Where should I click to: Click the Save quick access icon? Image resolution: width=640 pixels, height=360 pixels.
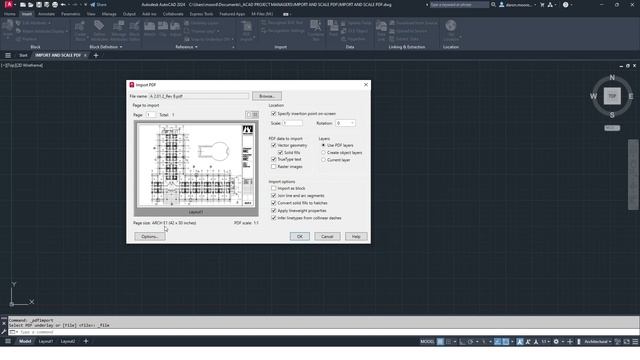coord(39,5)
